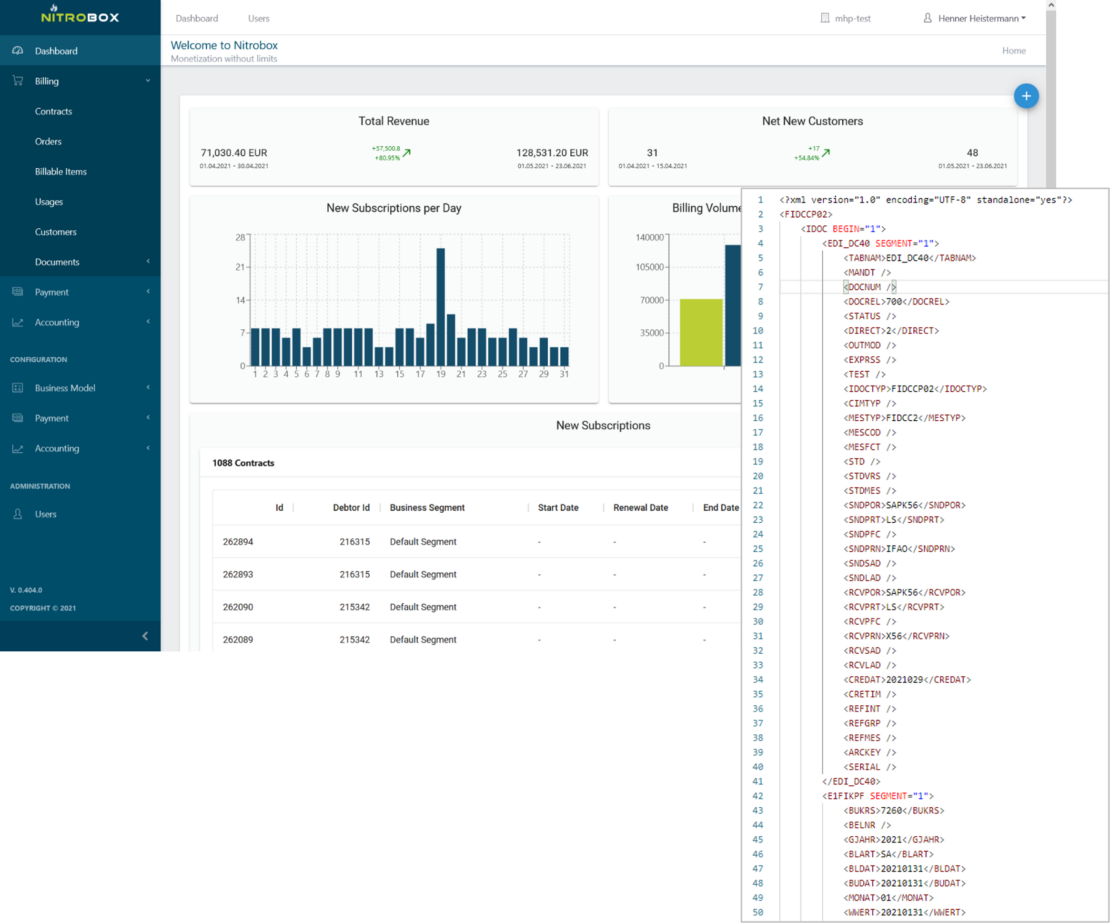The image size is (1110, 923).
Task: Select Dashboard in the sidebar
Action: (80, 51)
